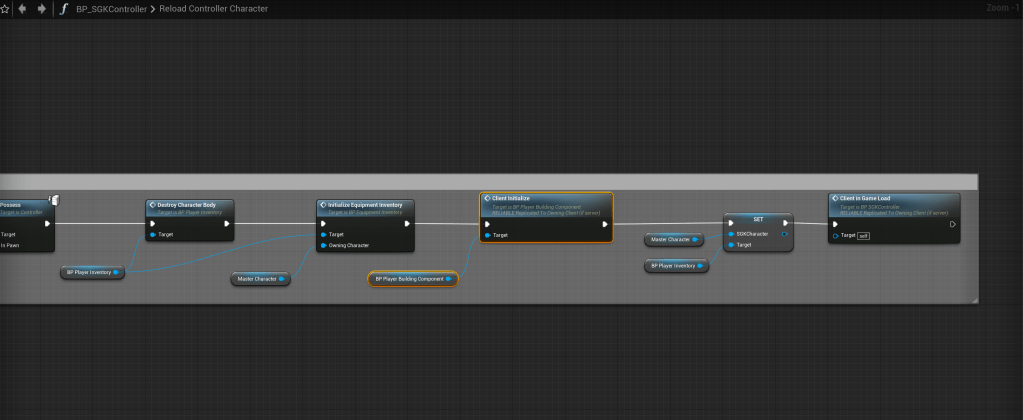This screenshot has height=420, width=1023.
Task: Open BP_SGKController breadcrumb link
Action: click(x=111, y=9)
